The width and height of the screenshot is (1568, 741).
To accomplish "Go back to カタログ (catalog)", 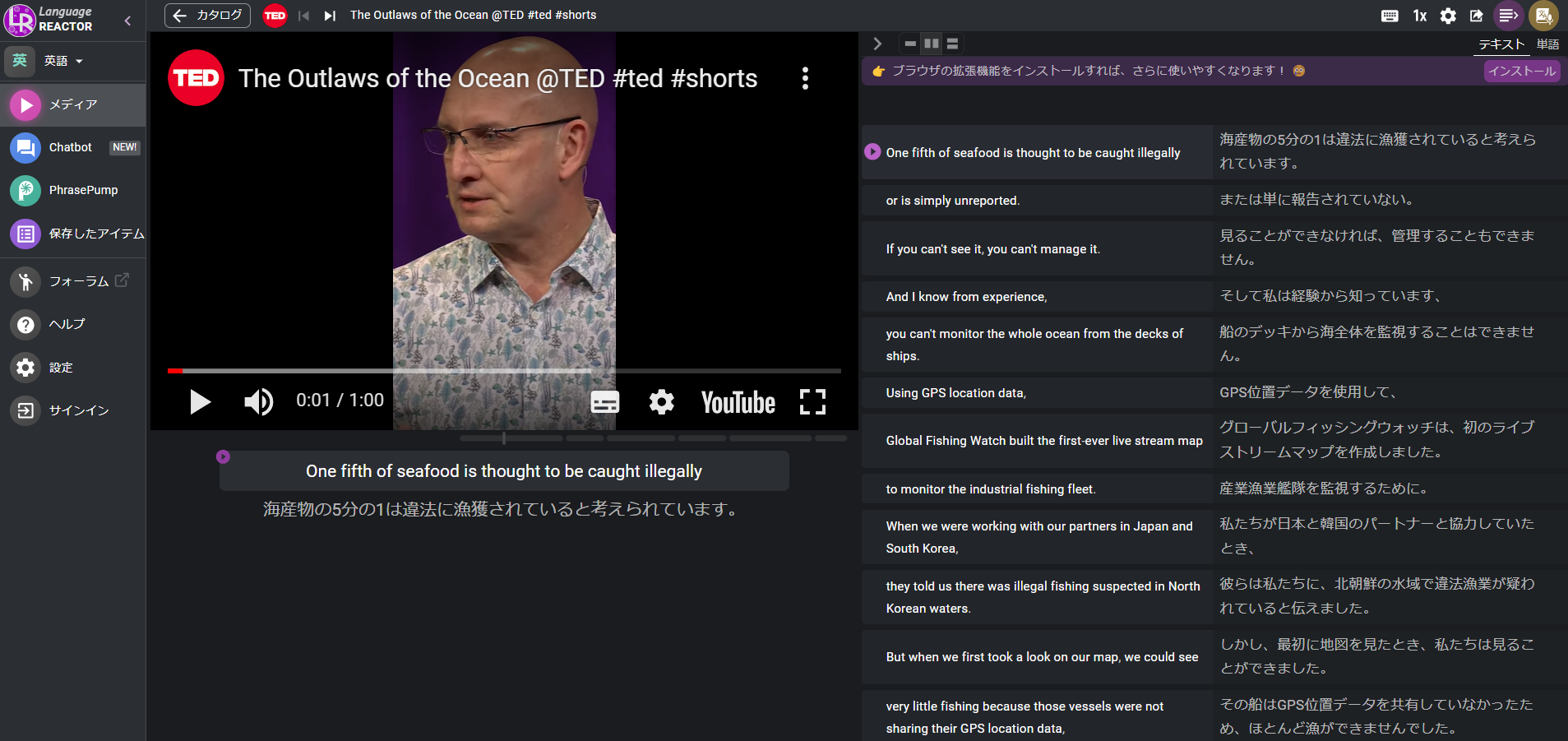I will 207,16.
